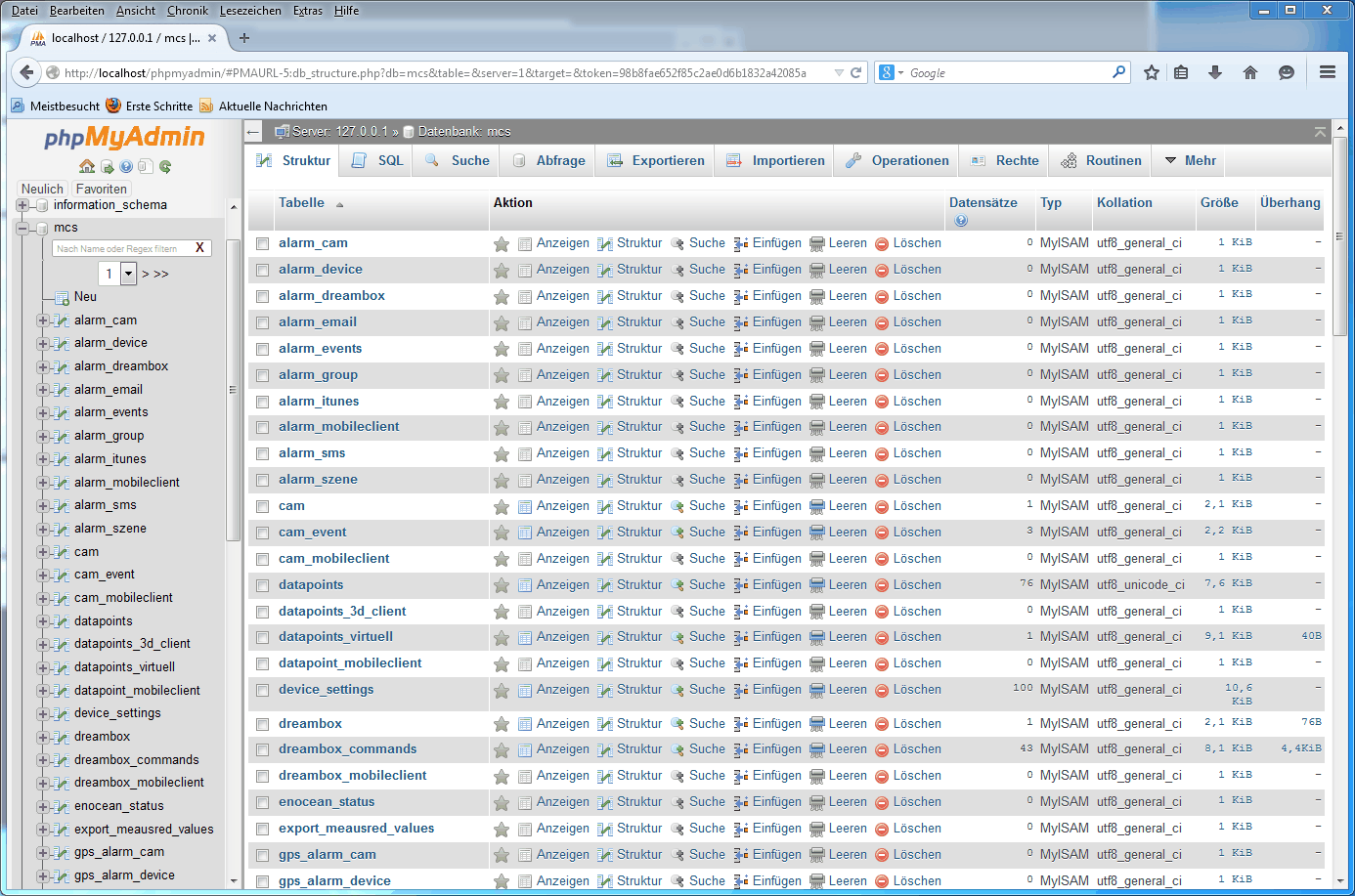Check the alarm_cam table checkbox
The height and width of the screenshot is (896, 1355).
[262, 244]
